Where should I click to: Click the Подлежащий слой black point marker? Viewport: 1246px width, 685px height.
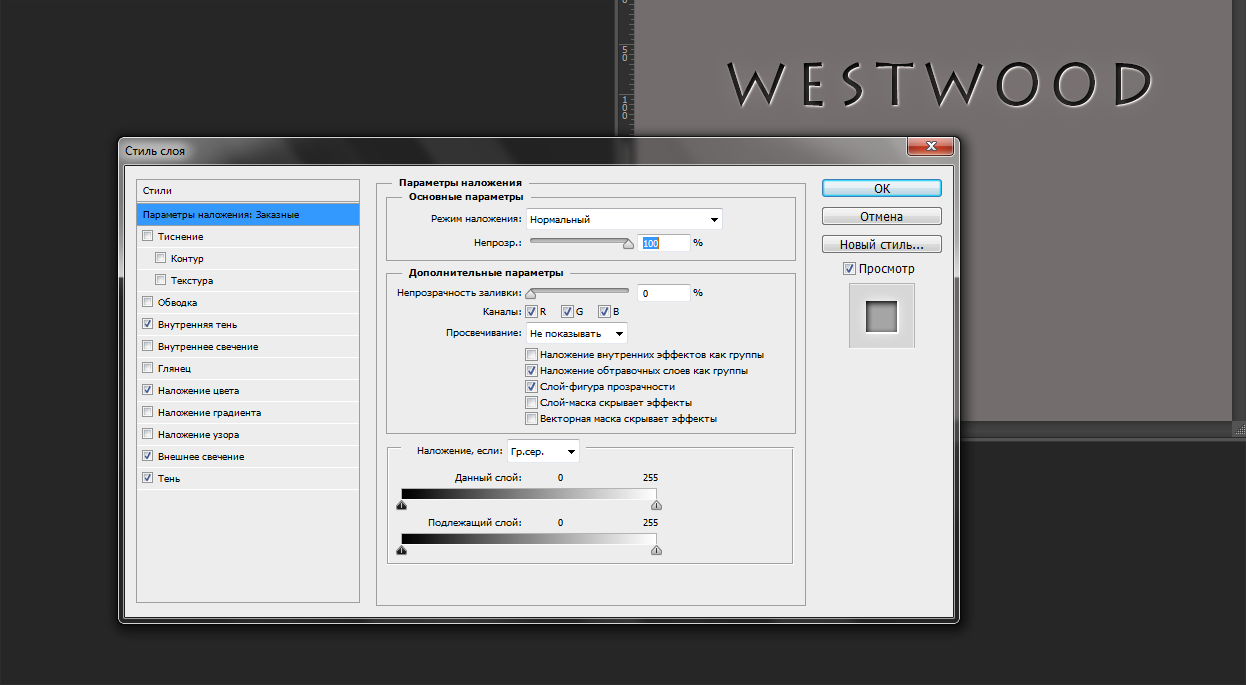coord(401,549)
